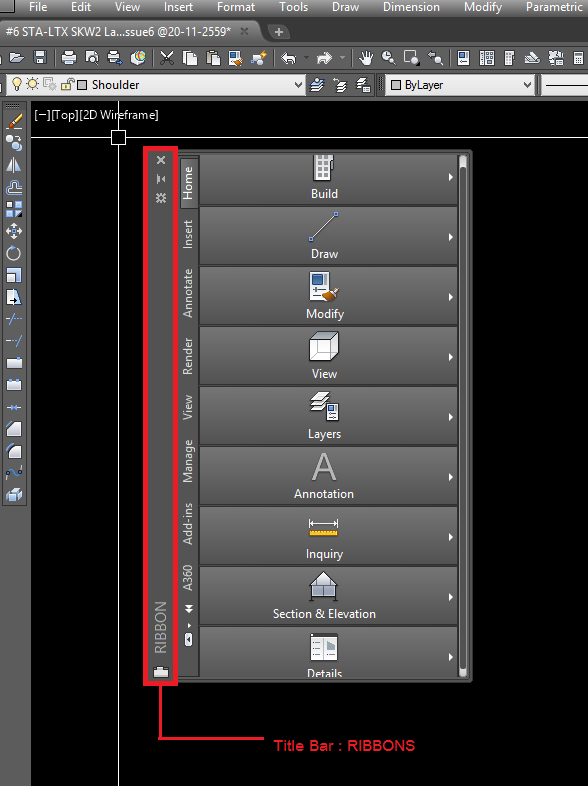Select the Rotate tool
The height and width of the screenshot is (786, 588).
click(x=14, y=253)
